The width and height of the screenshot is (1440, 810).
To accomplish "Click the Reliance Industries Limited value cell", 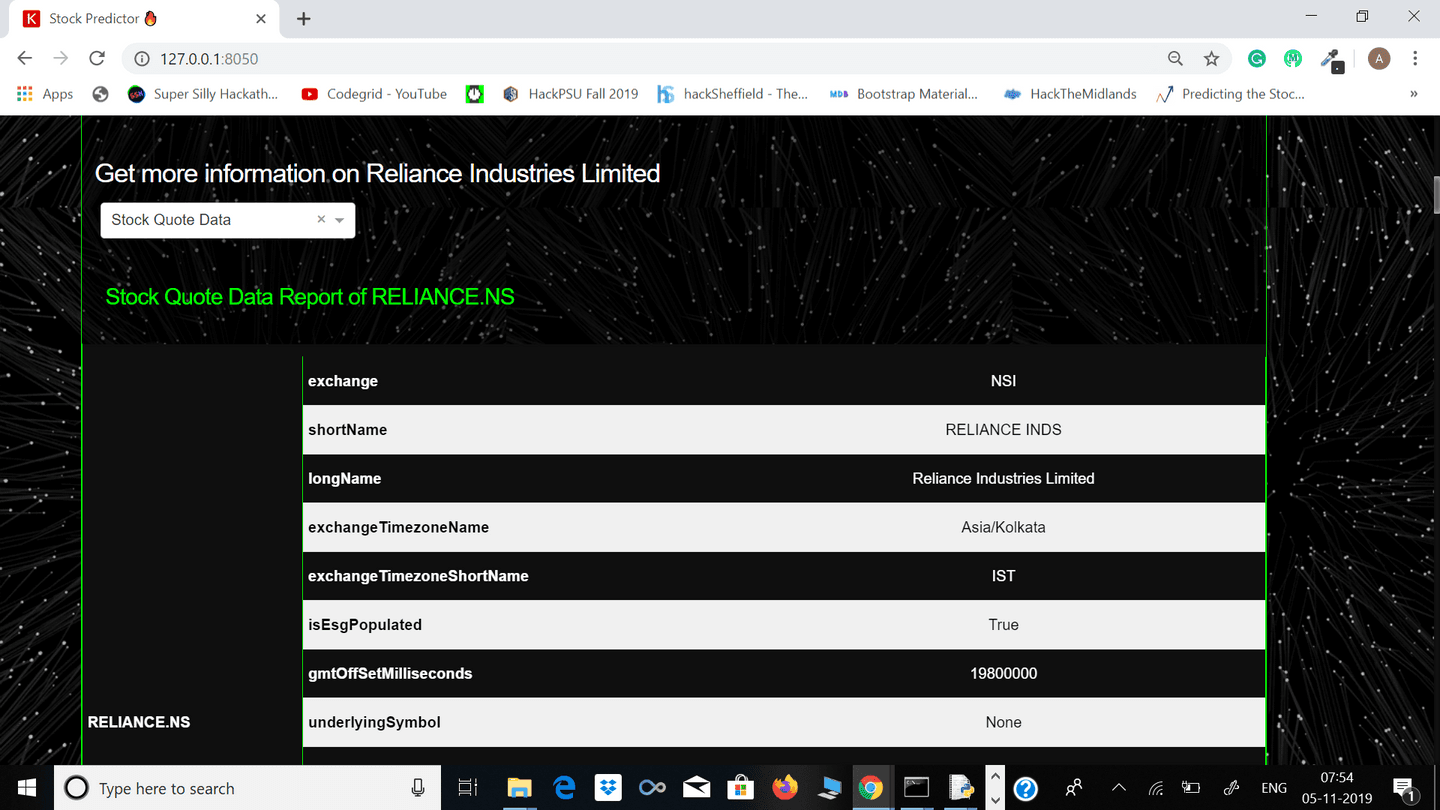I will pos(1003,479).
